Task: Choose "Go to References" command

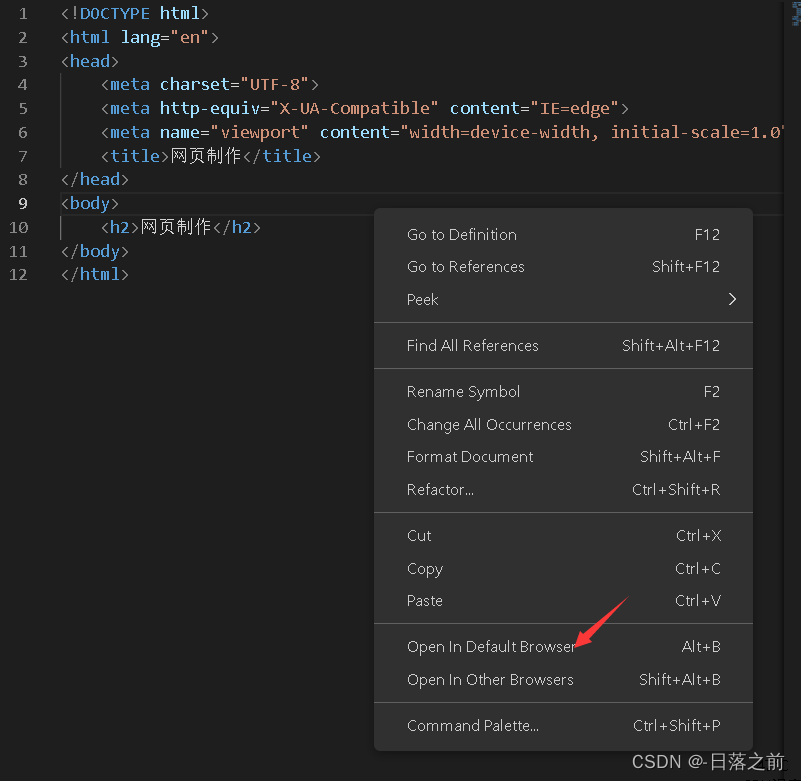Action: (465, 266)
